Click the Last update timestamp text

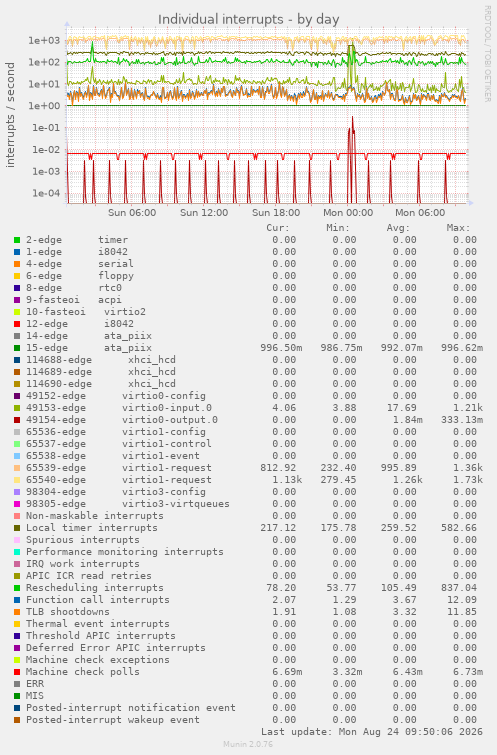pyautogui.click(x=372, y=732)
